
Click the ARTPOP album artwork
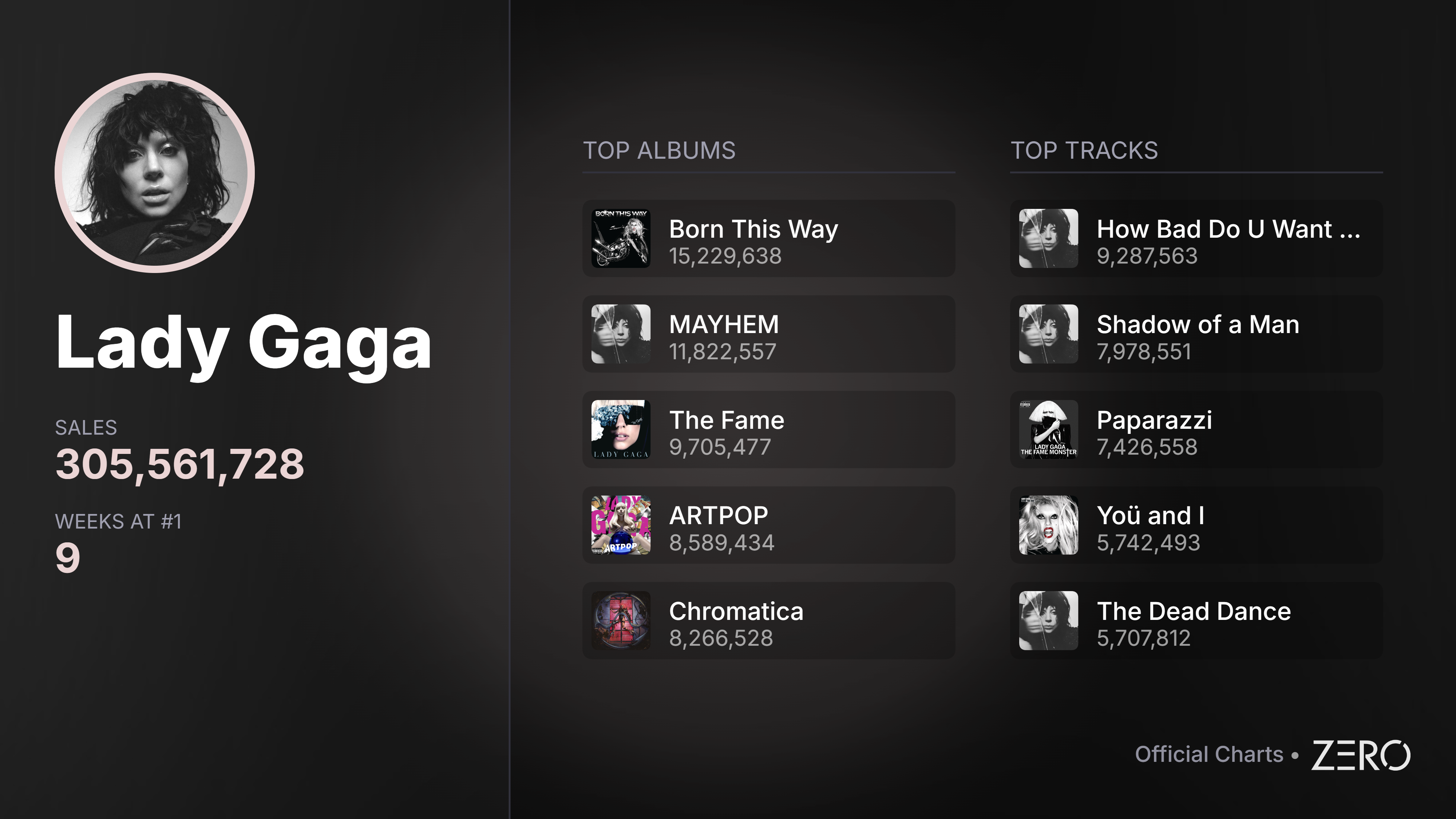pos(621,525)
